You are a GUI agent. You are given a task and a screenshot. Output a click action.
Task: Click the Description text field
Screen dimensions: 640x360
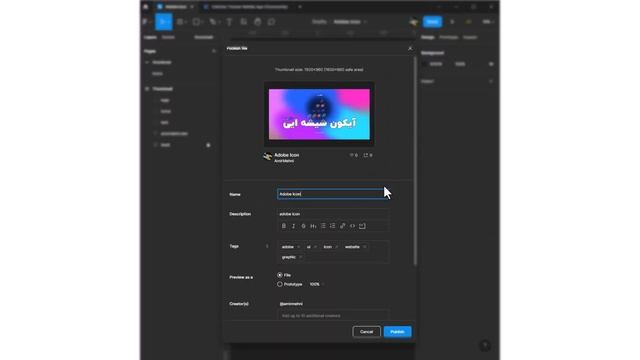(333, 214)
